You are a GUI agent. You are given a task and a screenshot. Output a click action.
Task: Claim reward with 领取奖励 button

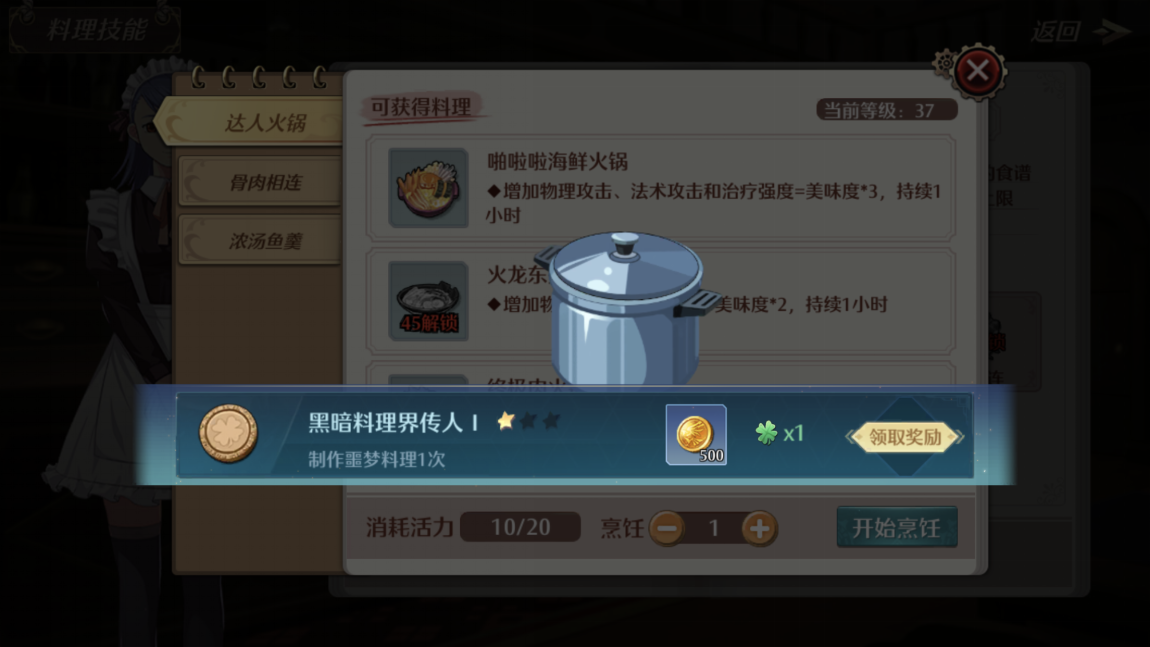(905, 437)
